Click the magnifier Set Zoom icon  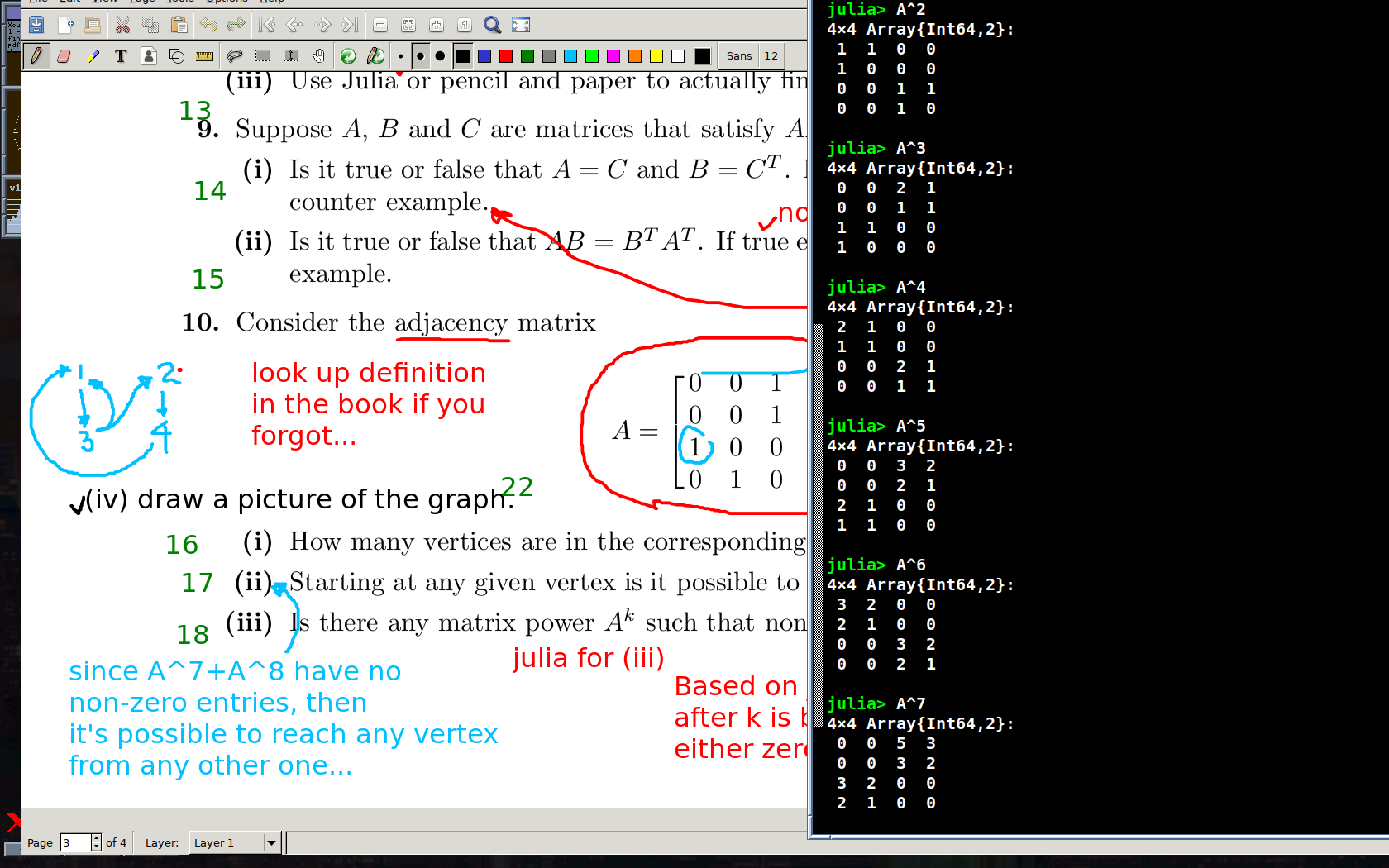coord(492,25)
